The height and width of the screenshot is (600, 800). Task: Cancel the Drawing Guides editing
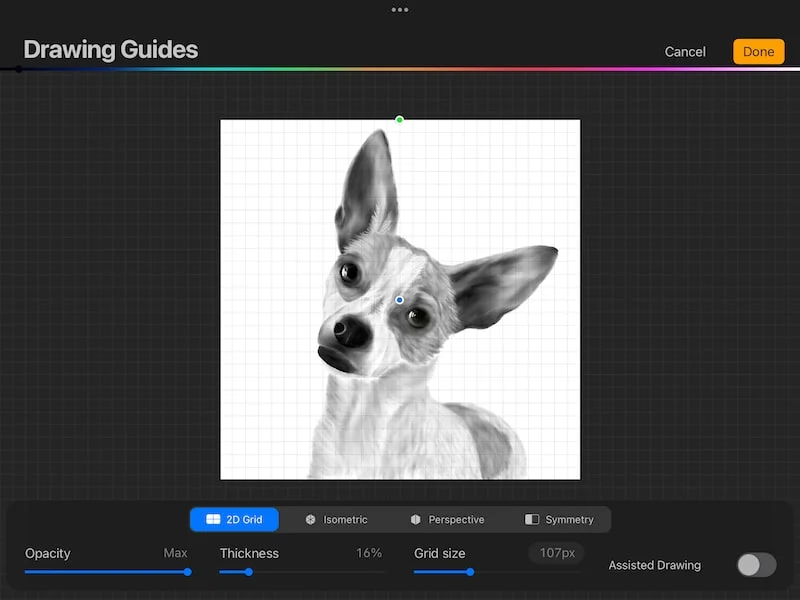(x=685, y=52)
